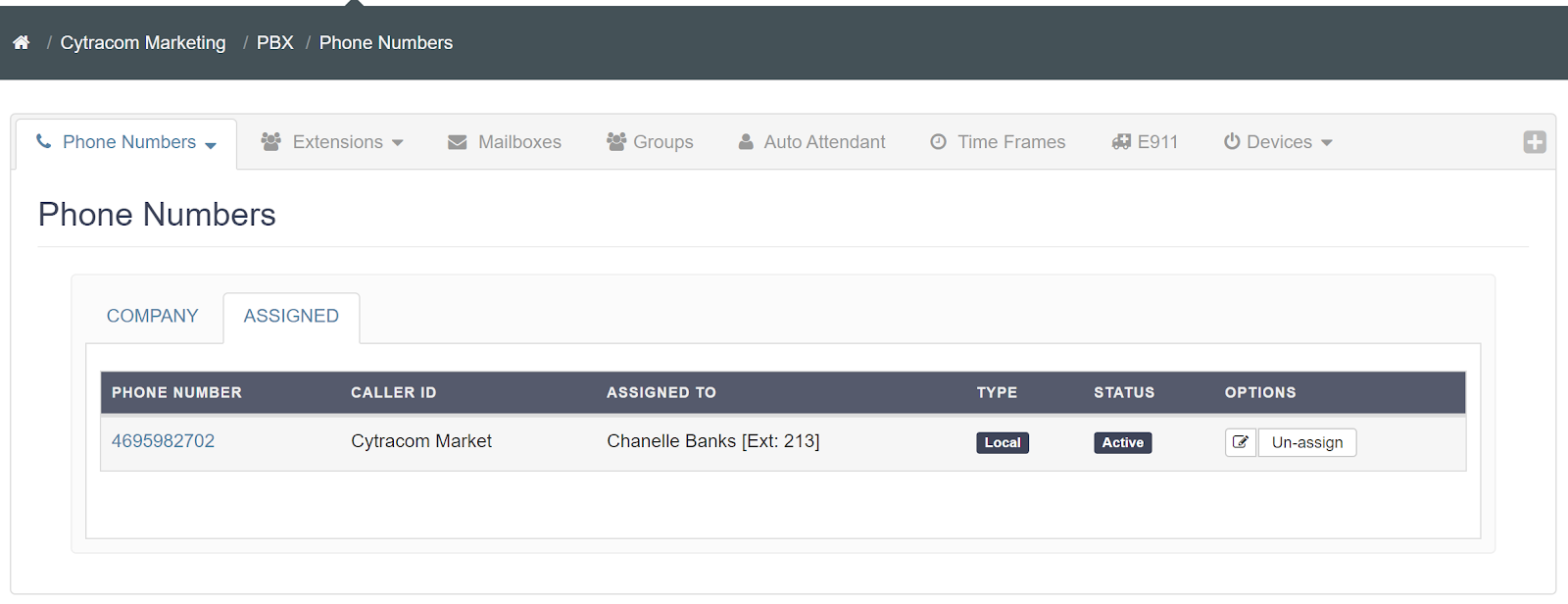
Task: Switch to the COMPANY tab
Action: point(152,316)
